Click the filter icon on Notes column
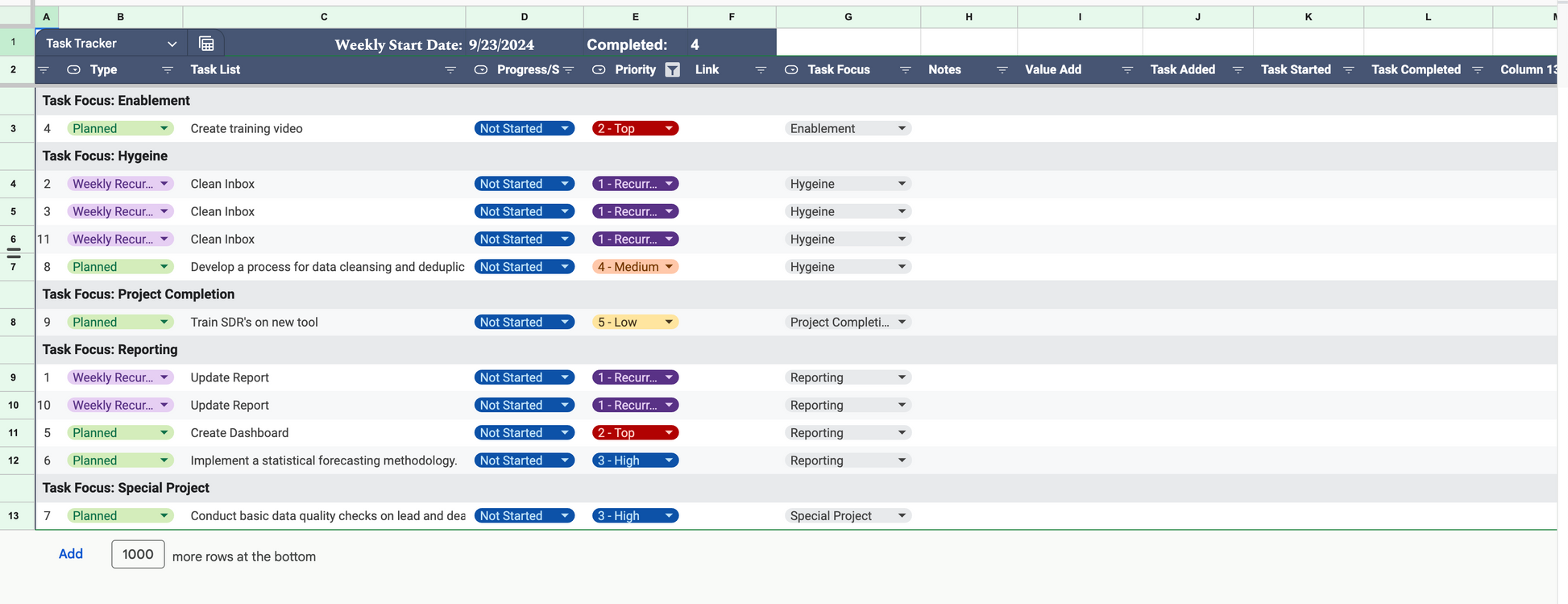This screenshot has width=1568, height=604. (x=1002, y=70)
